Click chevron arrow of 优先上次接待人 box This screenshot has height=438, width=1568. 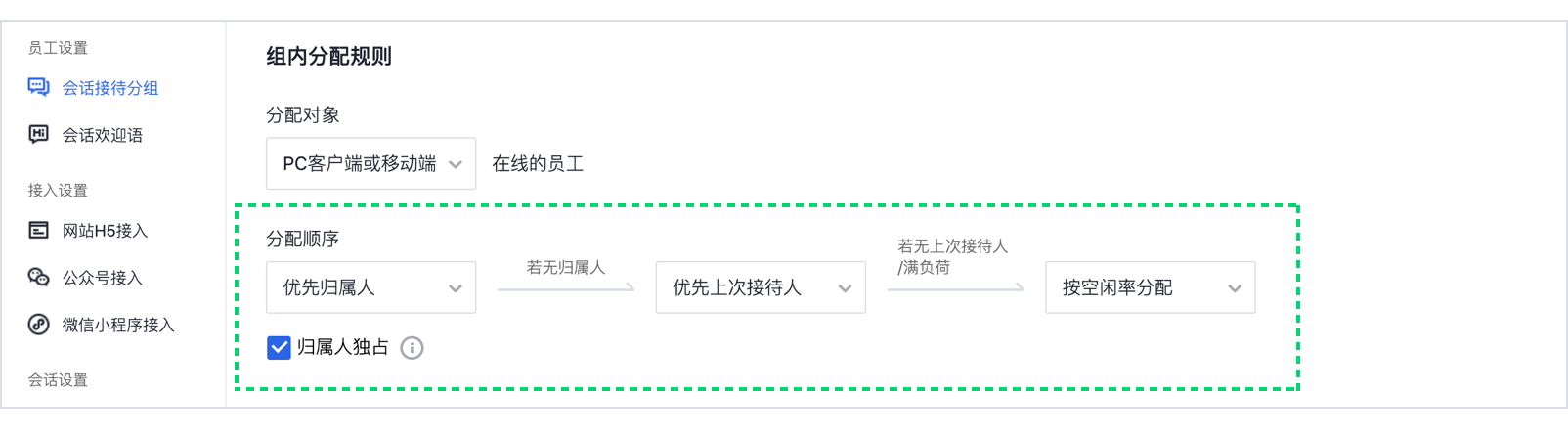coord(846,288)
